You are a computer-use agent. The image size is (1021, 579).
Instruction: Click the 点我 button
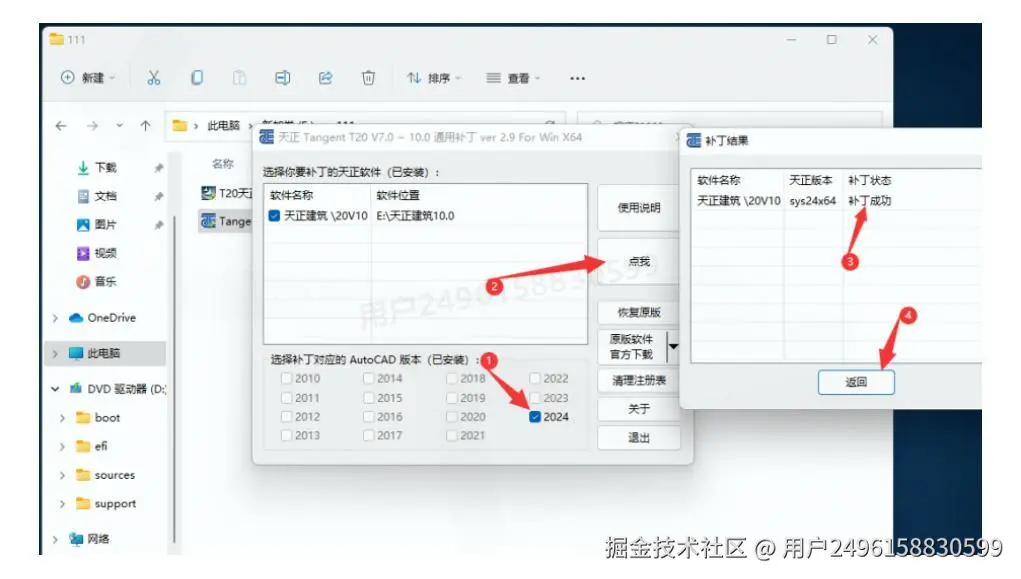[x=638, y=261]
